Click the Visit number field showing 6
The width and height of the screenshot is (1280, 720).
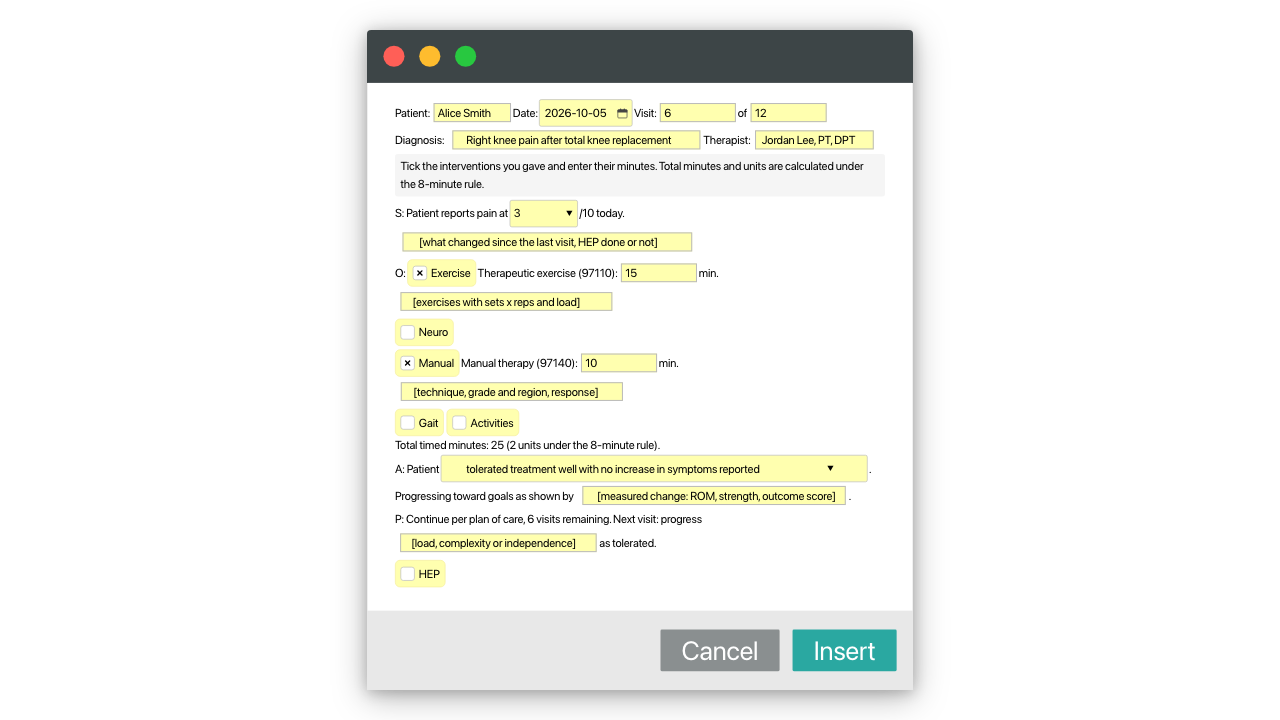698,113
